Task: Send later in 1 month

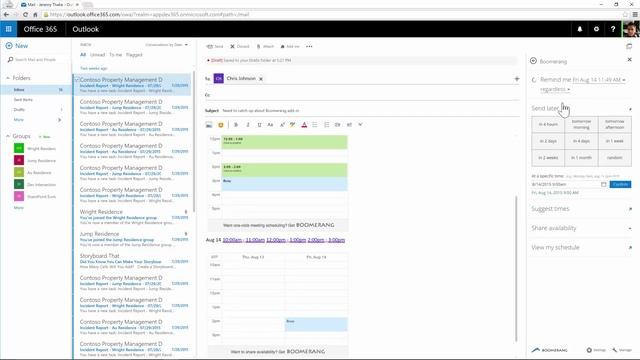Action: 581,158
